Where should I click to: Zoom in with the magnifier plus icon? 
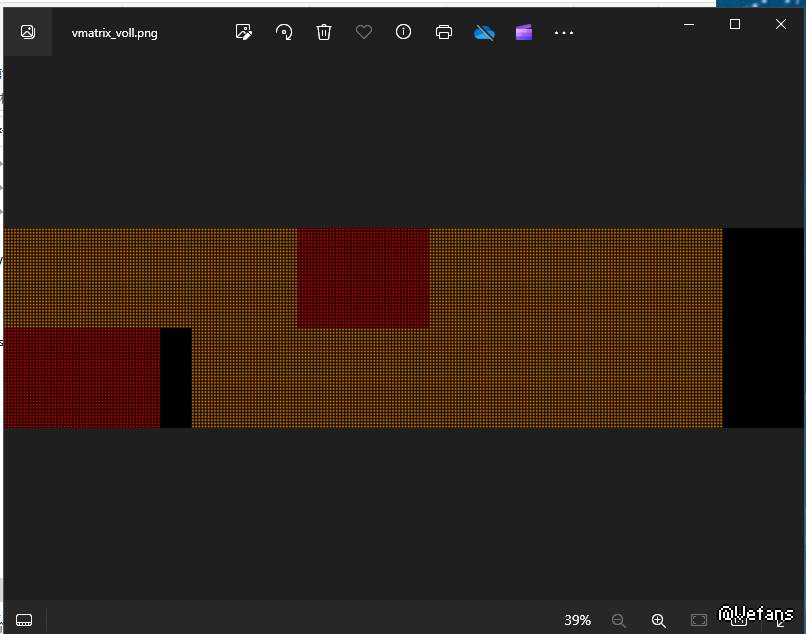click(x=658, y=620)
